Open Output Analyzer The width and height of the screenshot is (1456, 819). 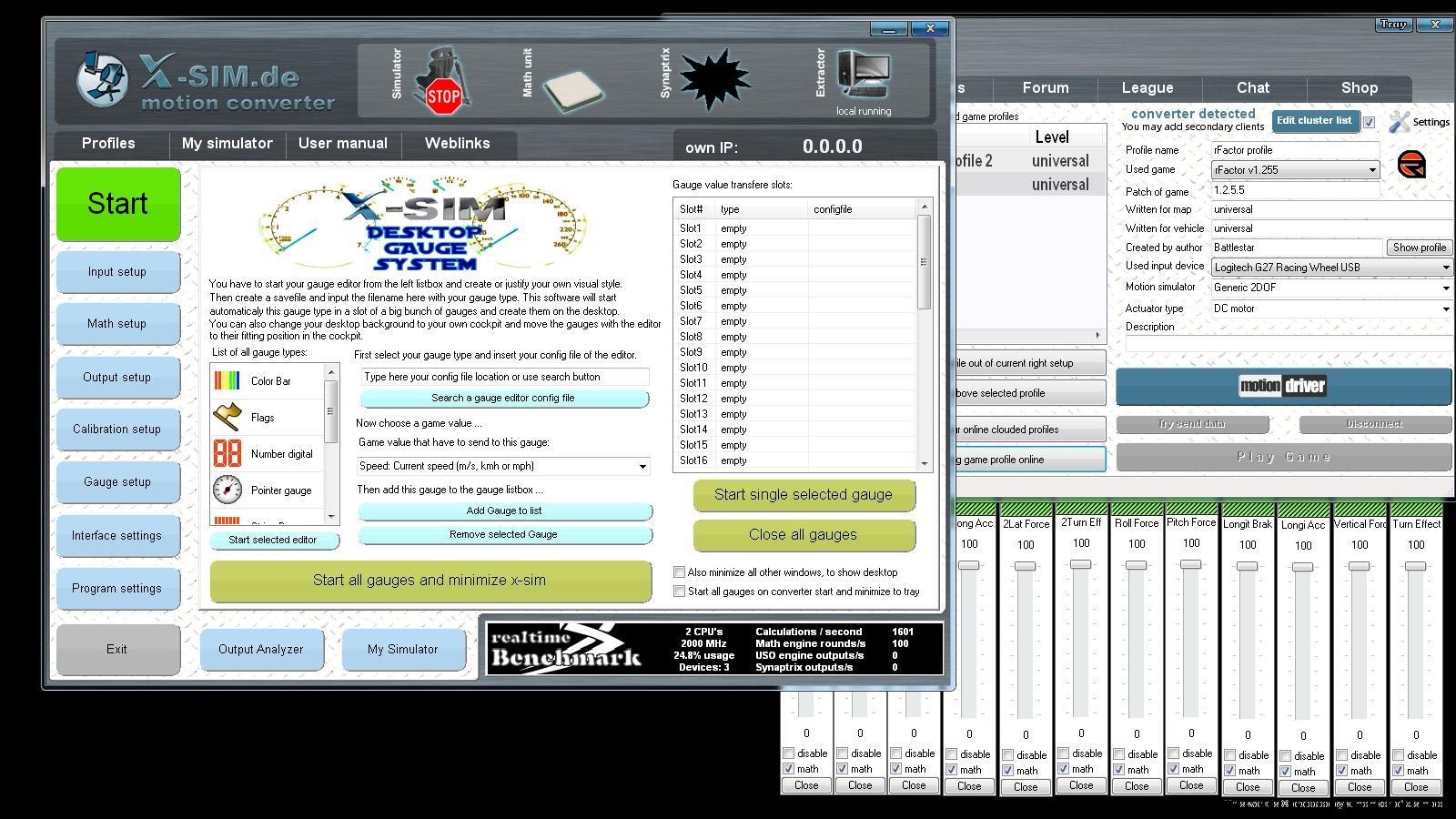click(x=261, y=650)
